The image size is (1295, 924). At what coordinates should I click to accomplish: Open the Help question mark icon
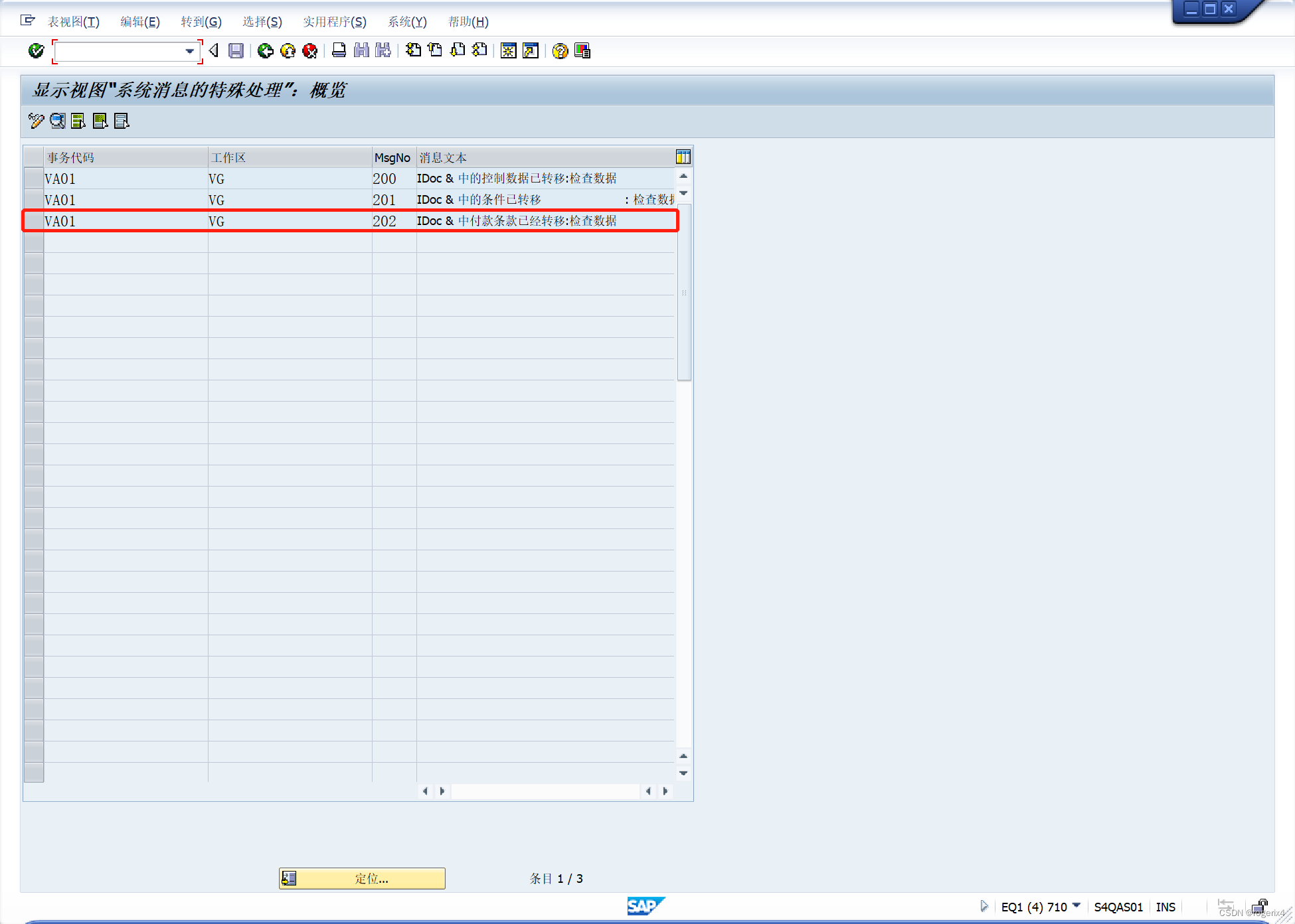561,51
